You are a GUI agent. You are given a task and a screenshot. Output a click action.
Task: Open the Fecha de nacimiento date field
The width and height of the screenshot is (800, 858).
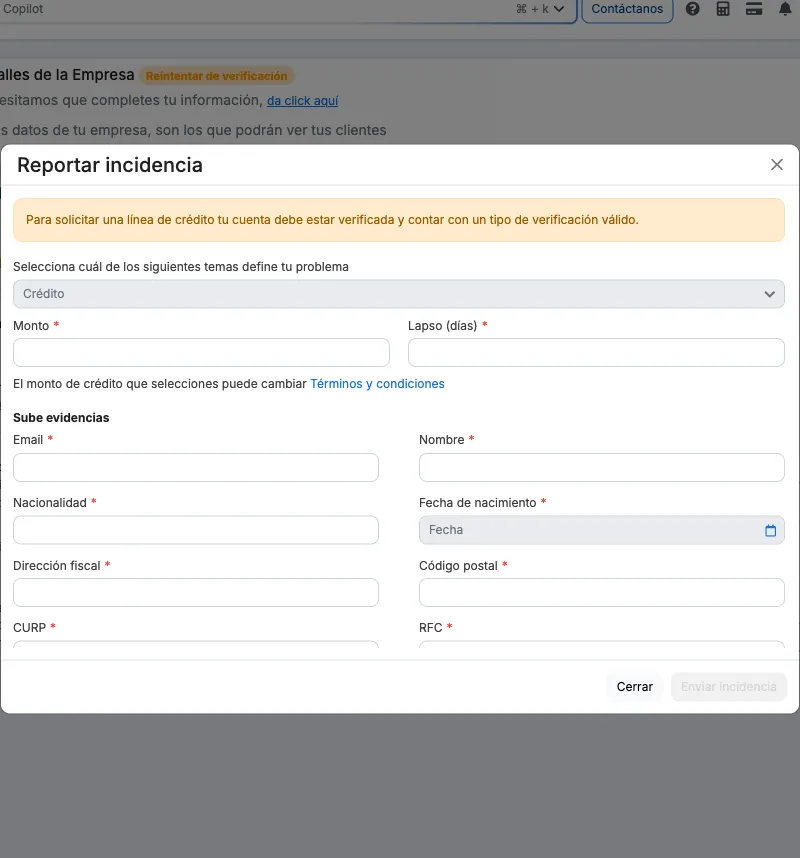pyautogui.click(x=602, y=530)
